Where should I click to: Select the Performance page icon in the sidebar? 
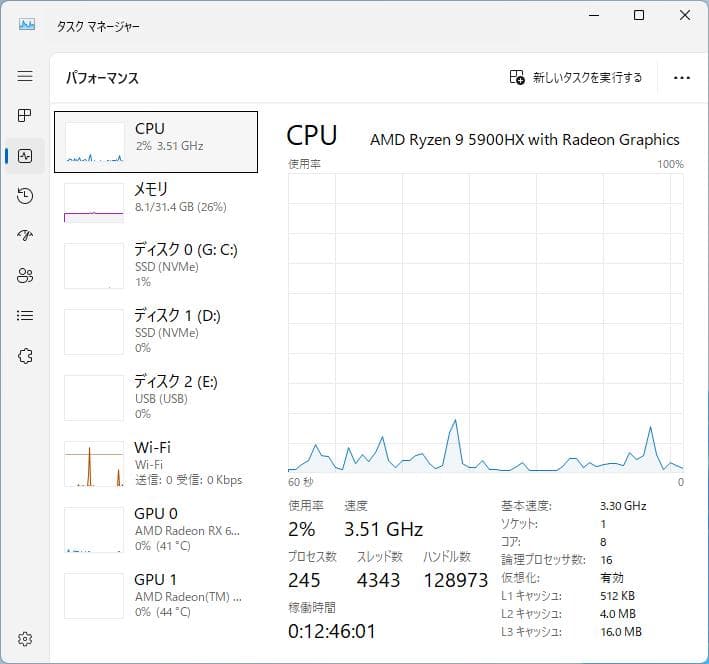pyautogui.click(x=25, y=156)
